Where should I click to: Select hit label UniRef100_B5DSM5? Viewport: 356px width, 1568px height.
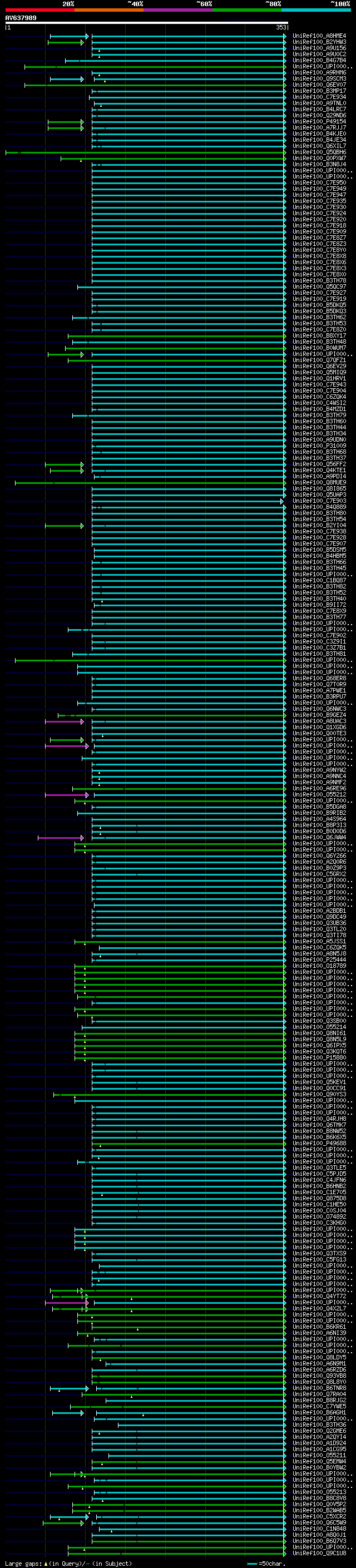point(319,550)
